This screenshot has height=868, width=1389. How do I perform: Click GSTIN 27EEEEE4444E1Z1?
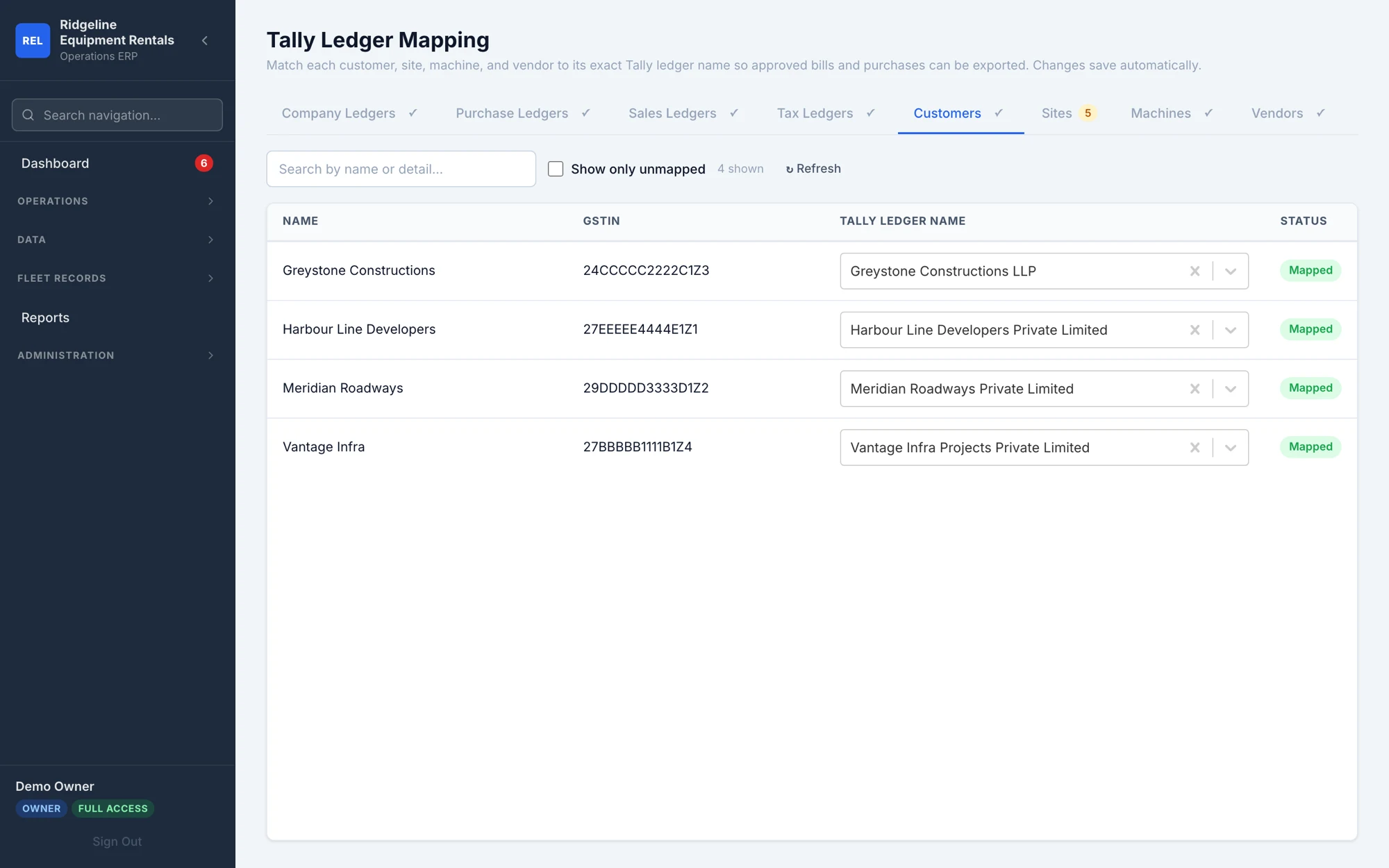pos(640,329)
